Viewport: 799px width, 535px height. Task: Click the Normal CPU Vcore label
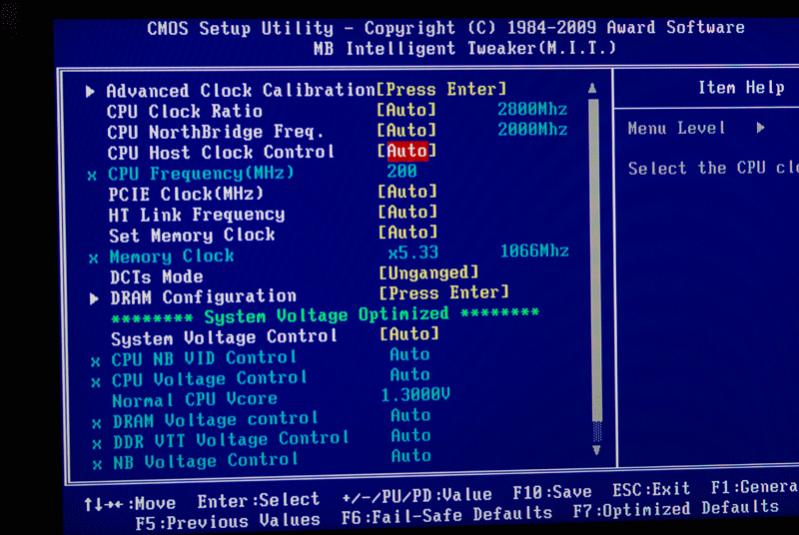195,399
